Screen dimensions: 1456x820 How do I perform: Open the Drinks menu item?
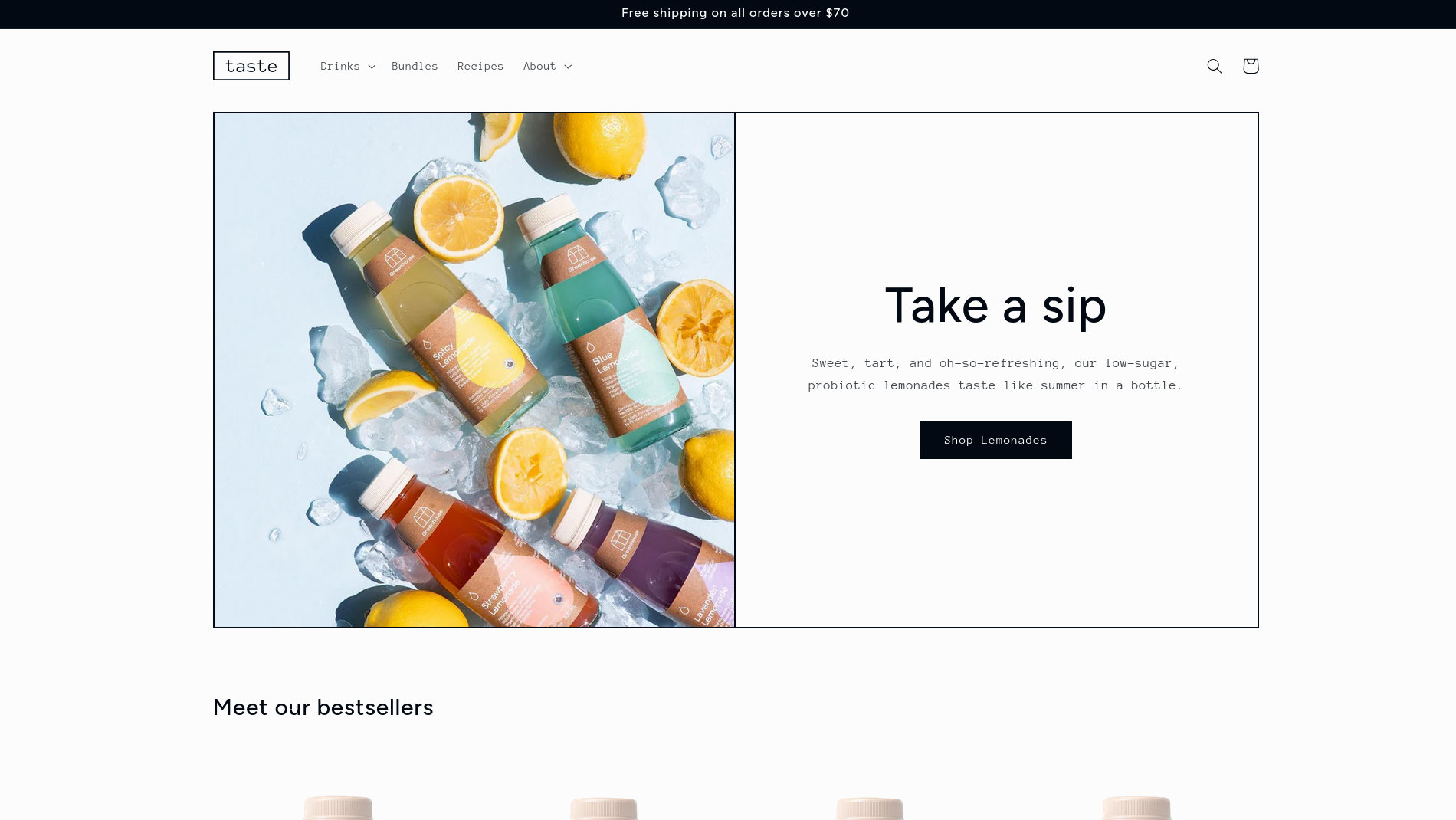click(x=340, y=66)
